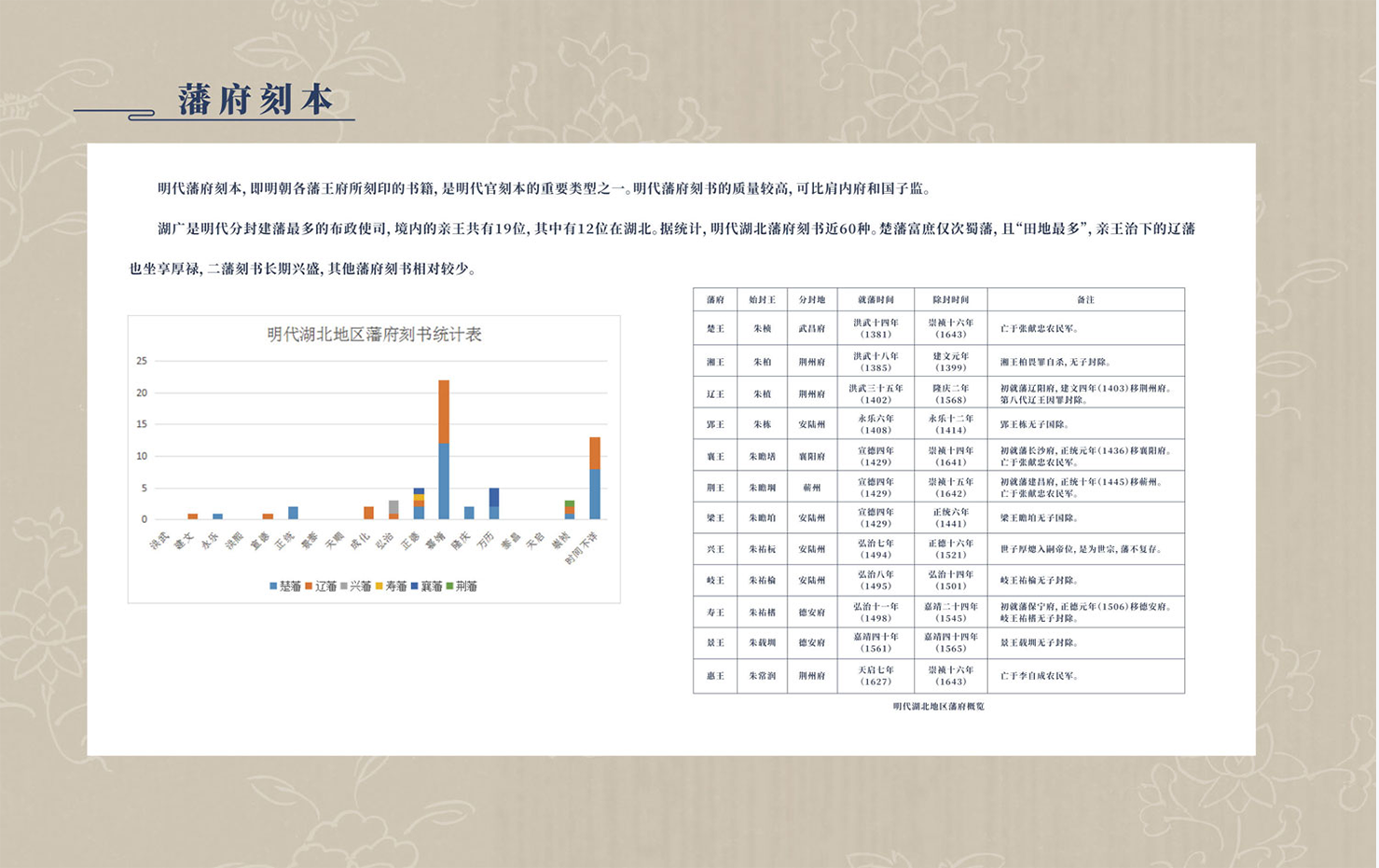This screenshot has height=868, width=1379.
Task: Click the 隆庆二年 (1568) cell
Action: click(951, 393)
